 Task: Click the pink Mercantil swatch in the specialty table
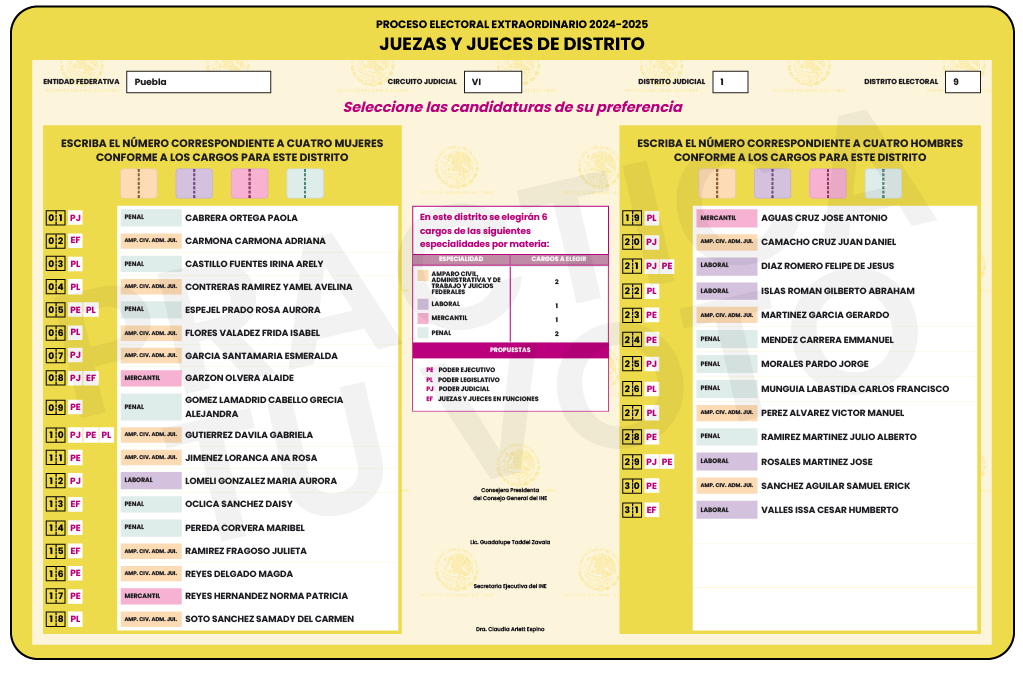(x=423, y=318)
